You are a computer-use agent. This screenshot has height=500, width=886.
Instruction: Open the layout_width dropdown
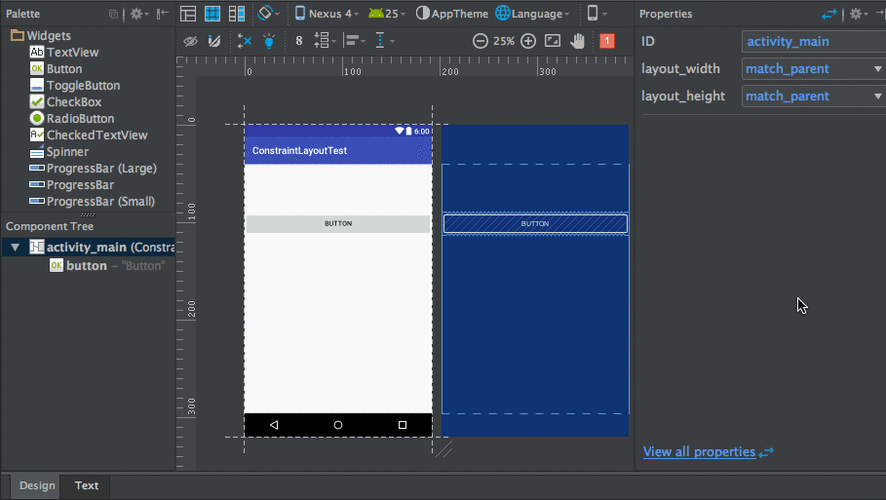point(813,69)
